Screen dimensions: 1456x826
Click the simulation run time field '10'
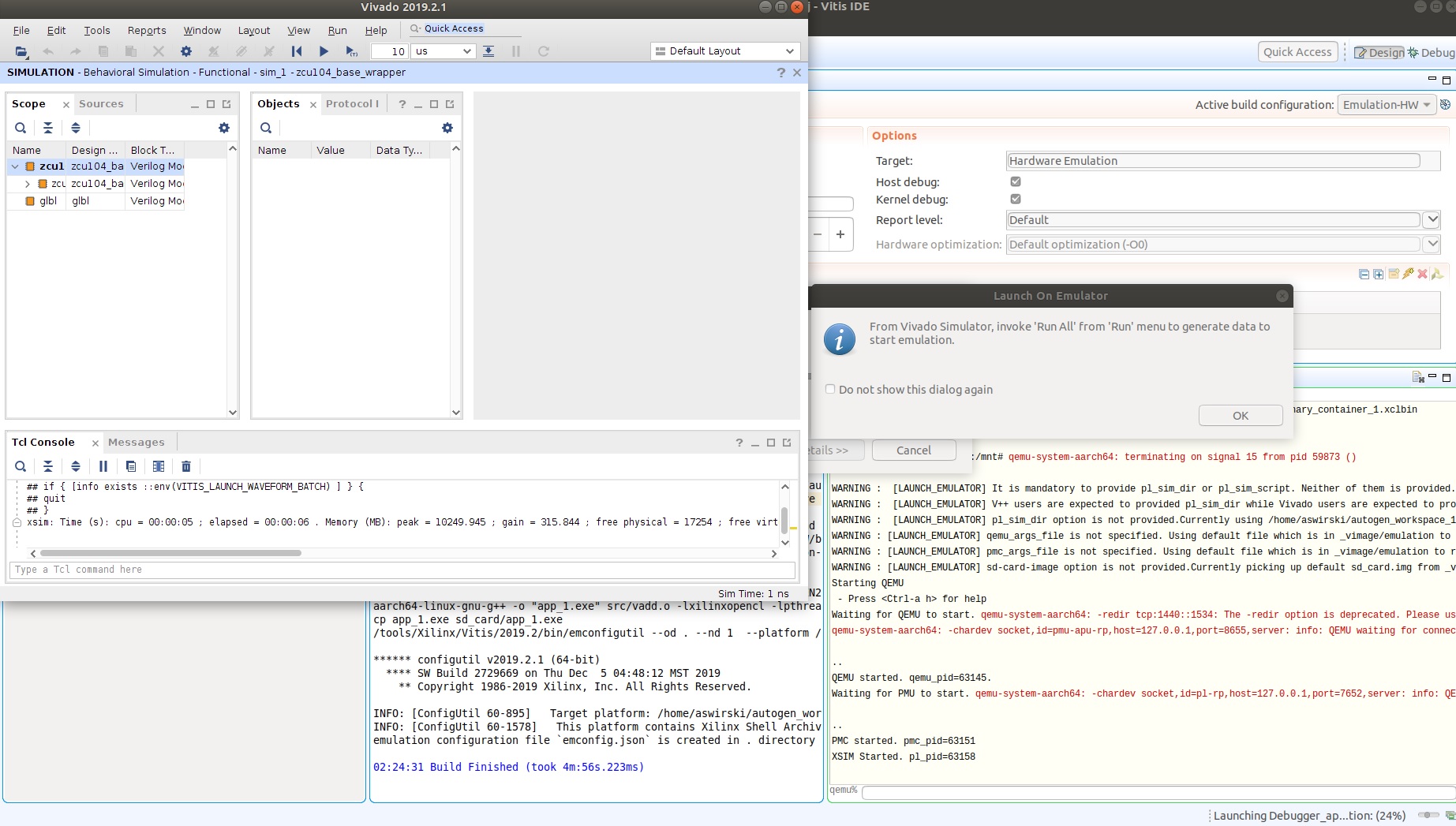coord(389,51)
